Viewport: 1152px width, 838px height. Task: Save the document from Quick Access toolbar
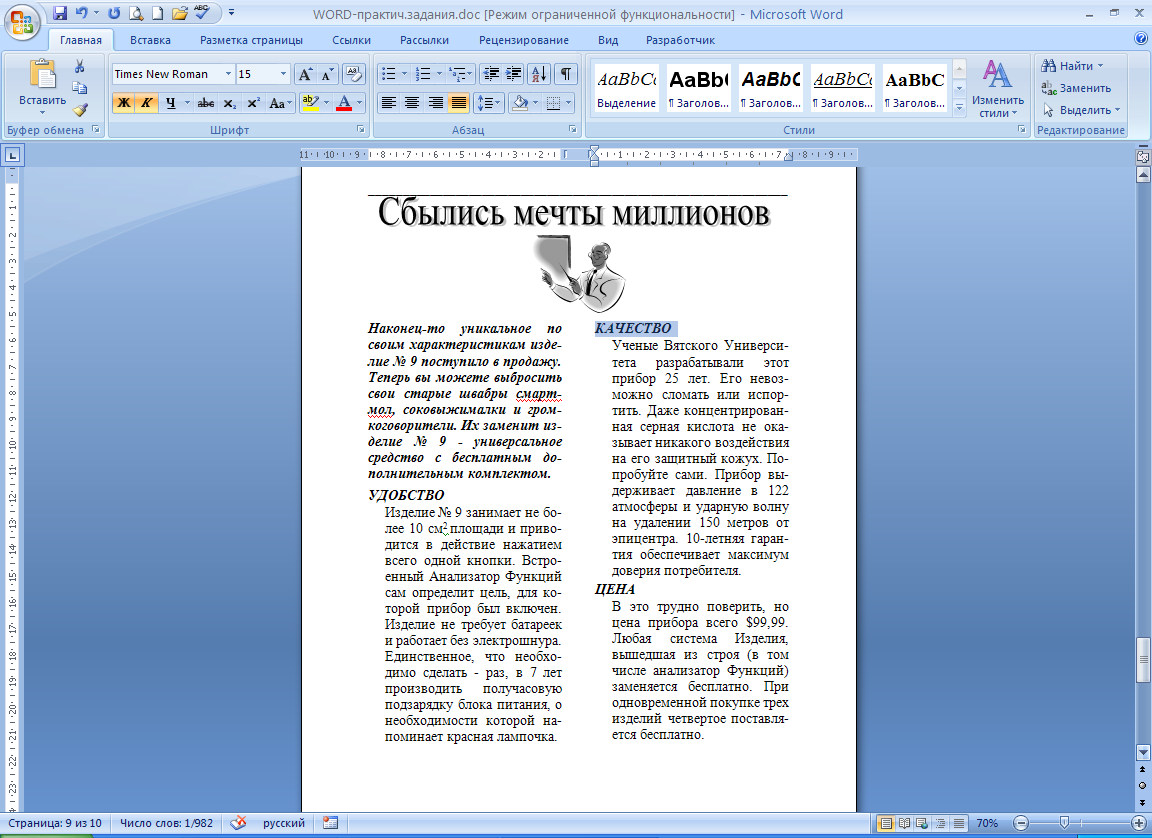click(x=60, y=13)
